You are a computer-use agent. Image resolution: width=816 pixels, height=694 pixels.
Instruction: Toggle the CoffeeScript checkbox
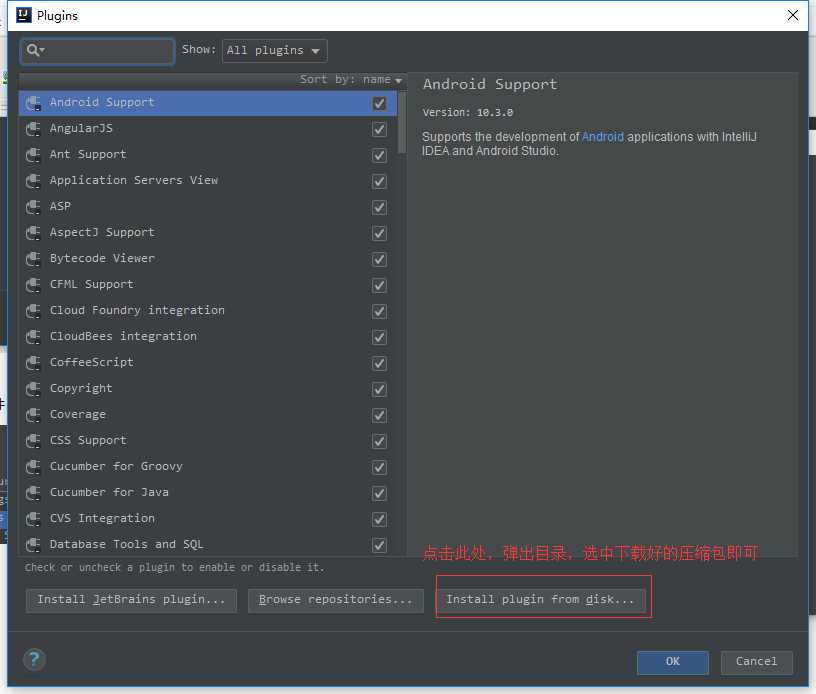click(x=379, y=363)
